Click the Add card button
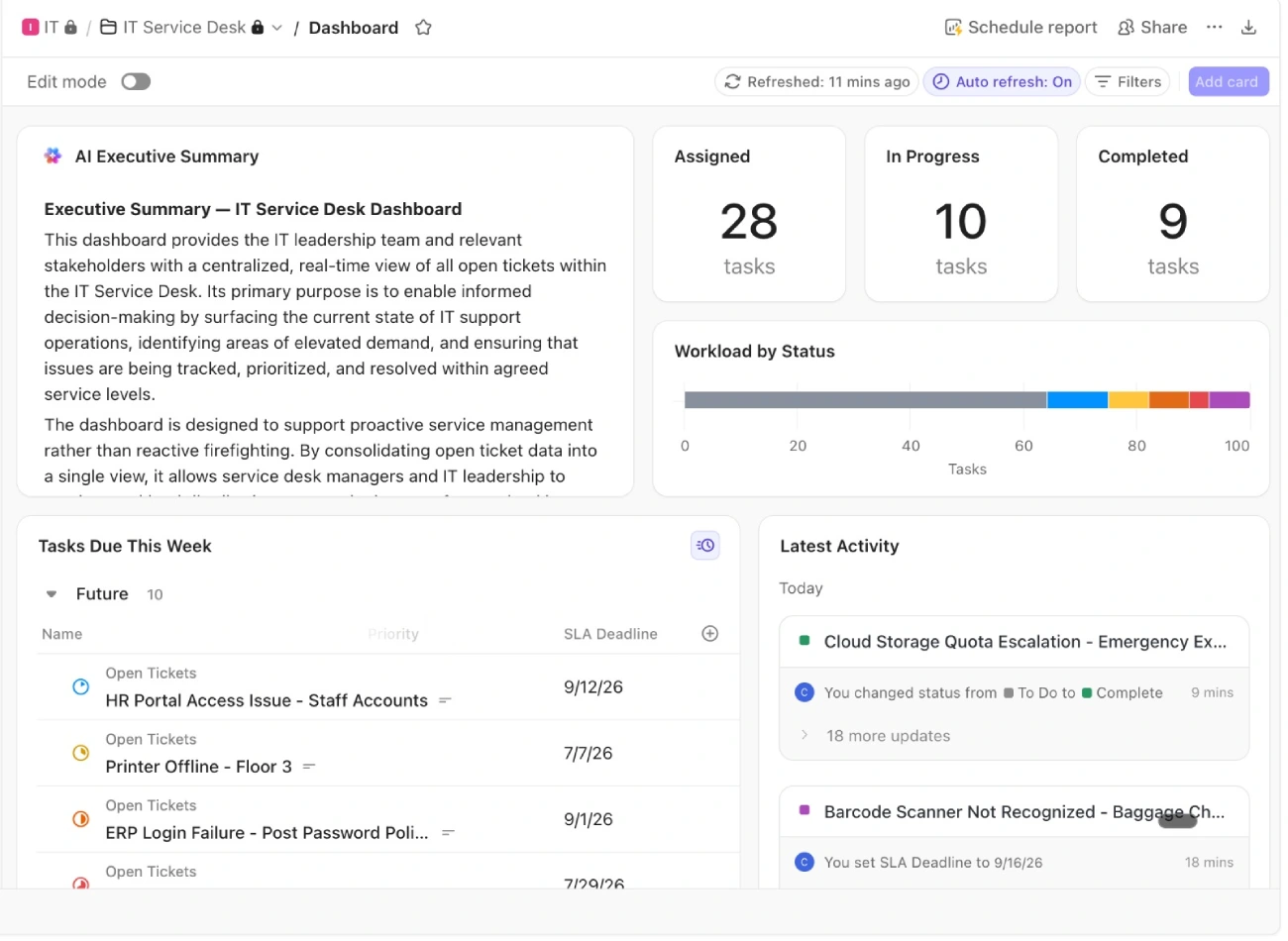This screenshot has height=941, width=1288. (x=1228, y=82)
